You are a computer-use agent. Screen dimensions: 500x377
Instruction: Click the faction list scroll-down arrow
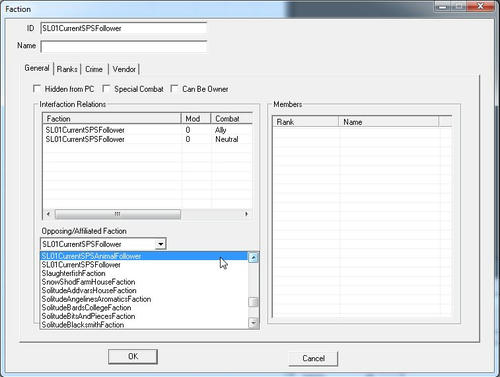[x=253, y=323]
